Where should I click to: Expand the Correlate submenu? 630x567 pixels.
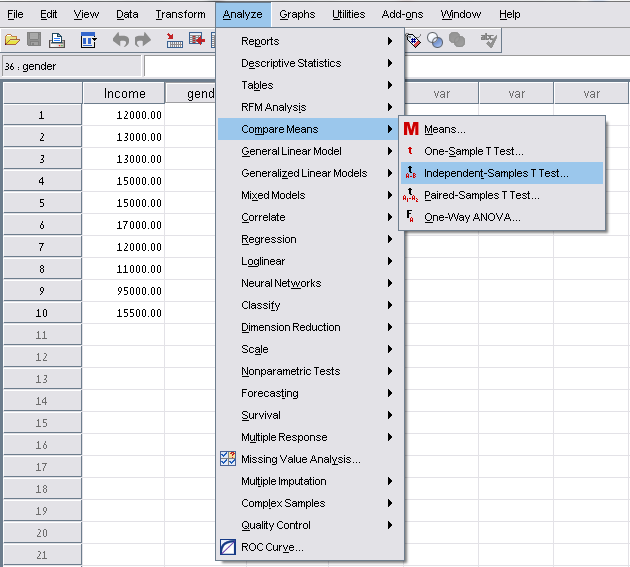tap(308, 217)
